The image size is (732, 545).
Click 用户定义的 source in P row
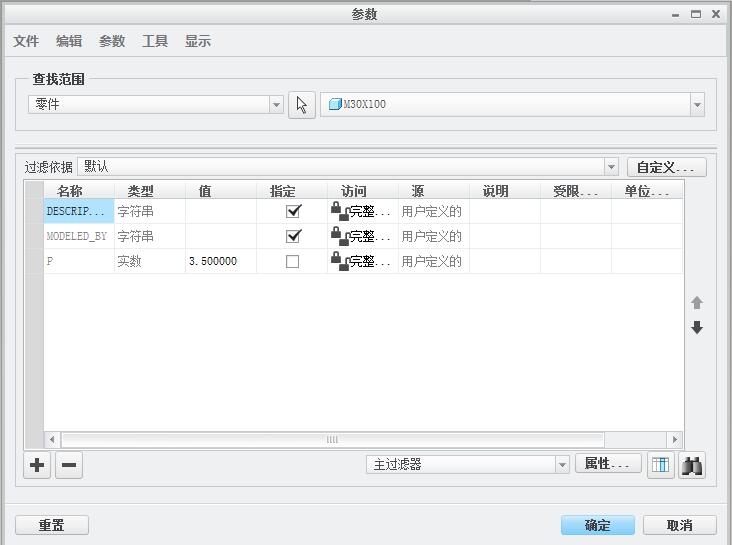pyautogui.click(x=434, y=261)
